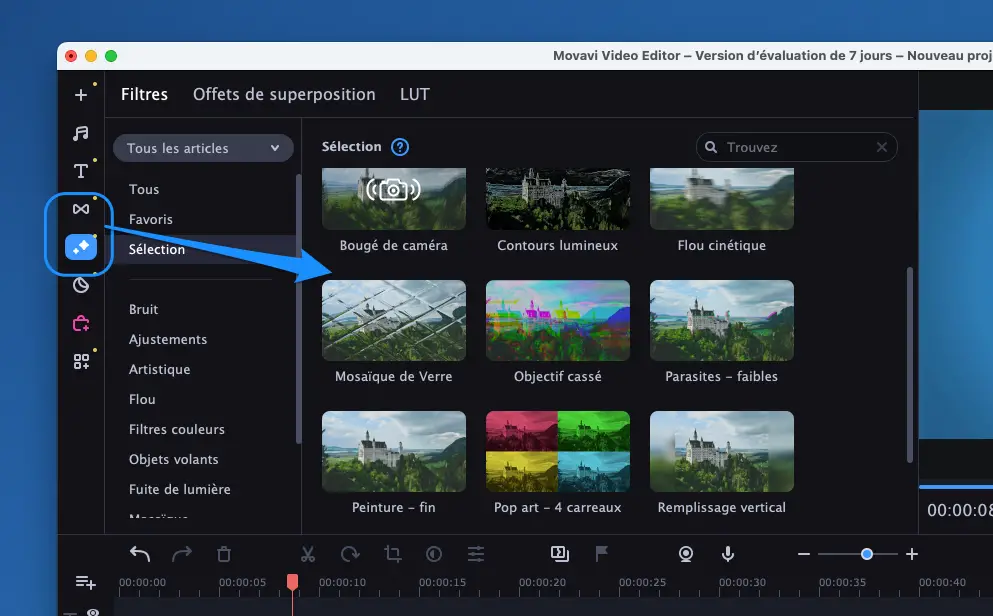Select the Tous category
The image size is (993, 616).
(144, 189)
